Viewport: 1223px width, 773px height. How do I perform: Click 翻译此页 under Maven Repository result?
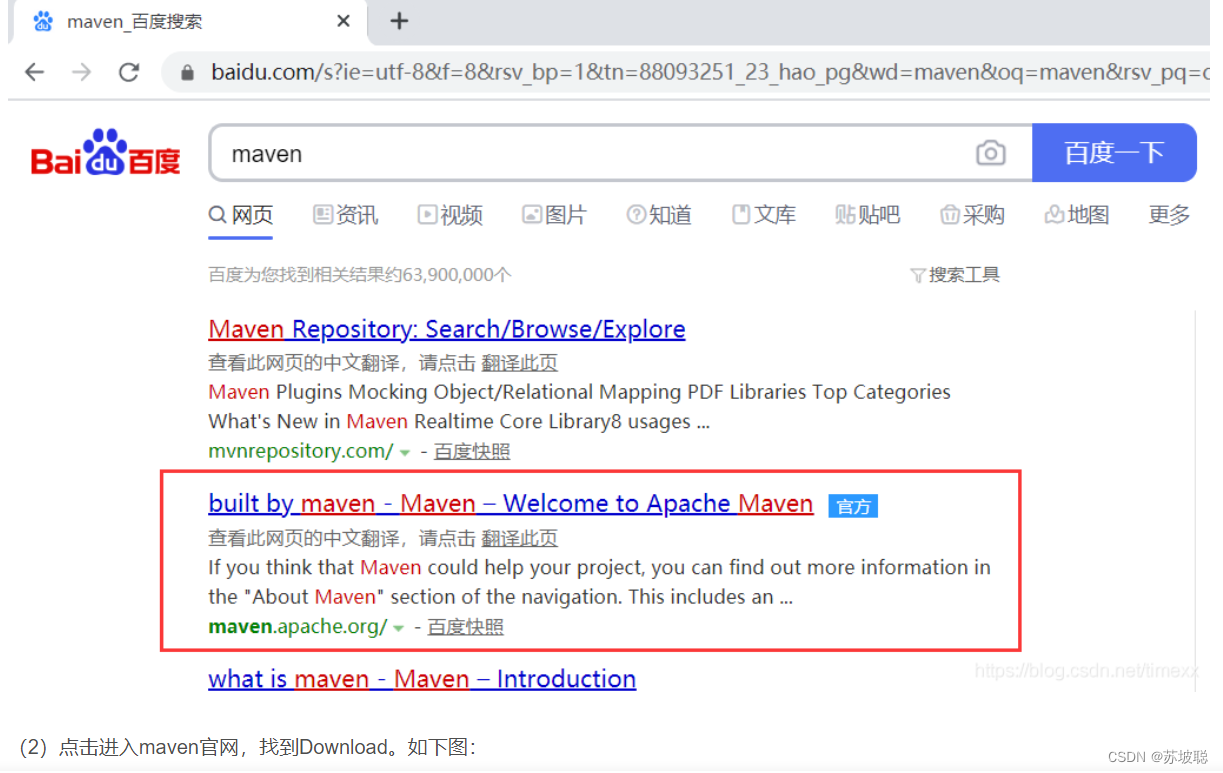tap(520, 363)
